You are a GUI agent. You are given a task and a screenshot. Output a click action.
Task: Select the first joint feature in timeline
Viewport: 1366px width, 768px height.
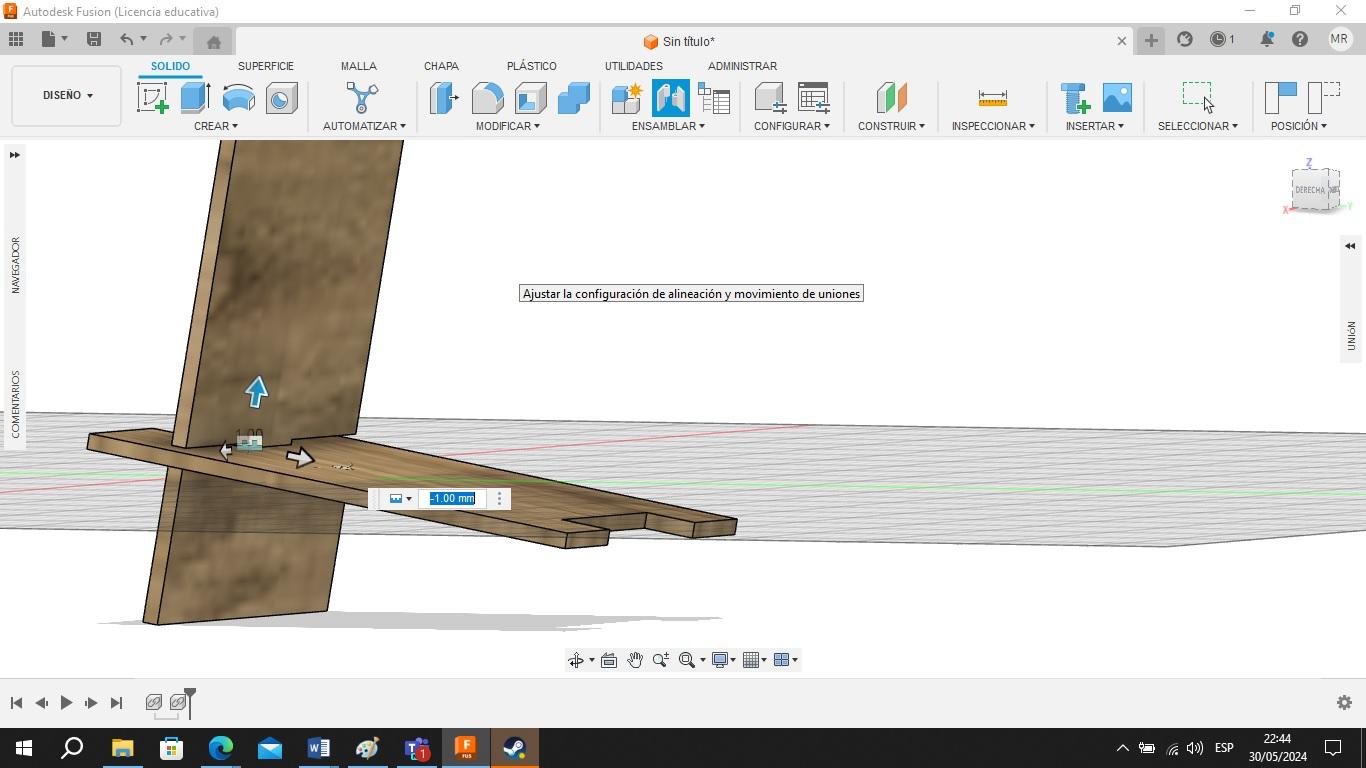click(x=154, y=702)
